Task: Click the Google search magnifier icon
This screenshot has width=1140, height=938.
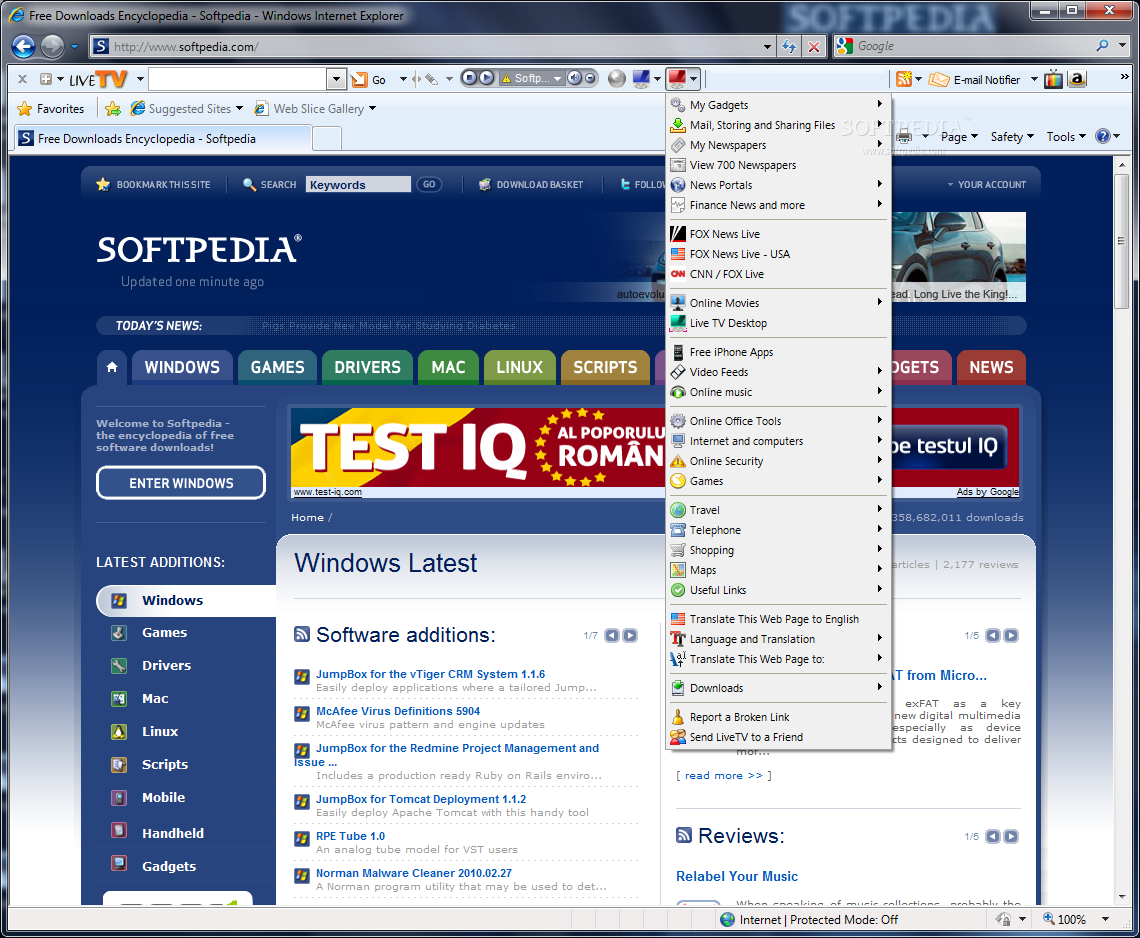Action: [1103, 46]
